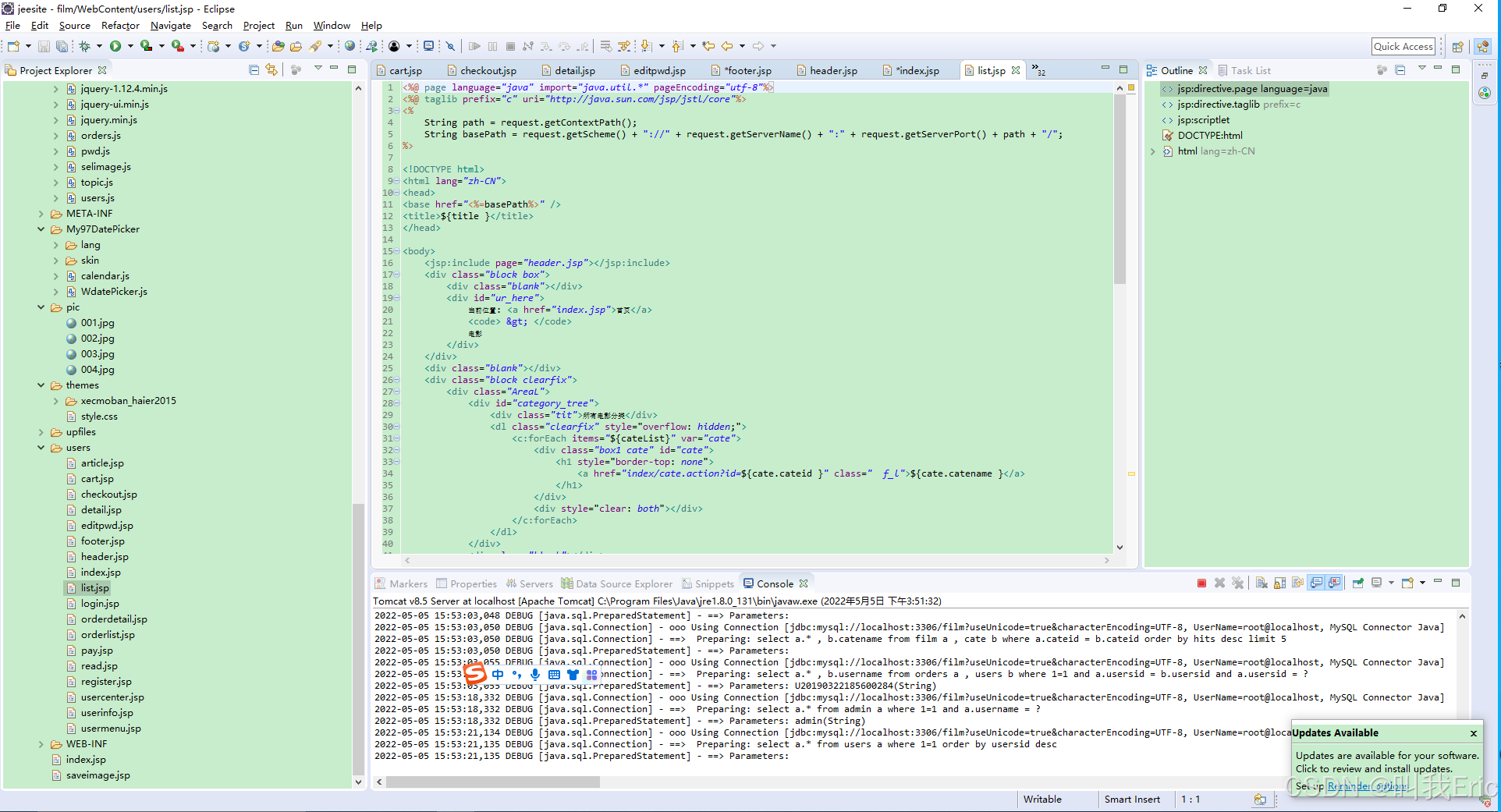Viewport: 1501px width, 812px height.
Task: Terminate the Tomcat server with red stop icon
Action: [x=1201, y=583]
